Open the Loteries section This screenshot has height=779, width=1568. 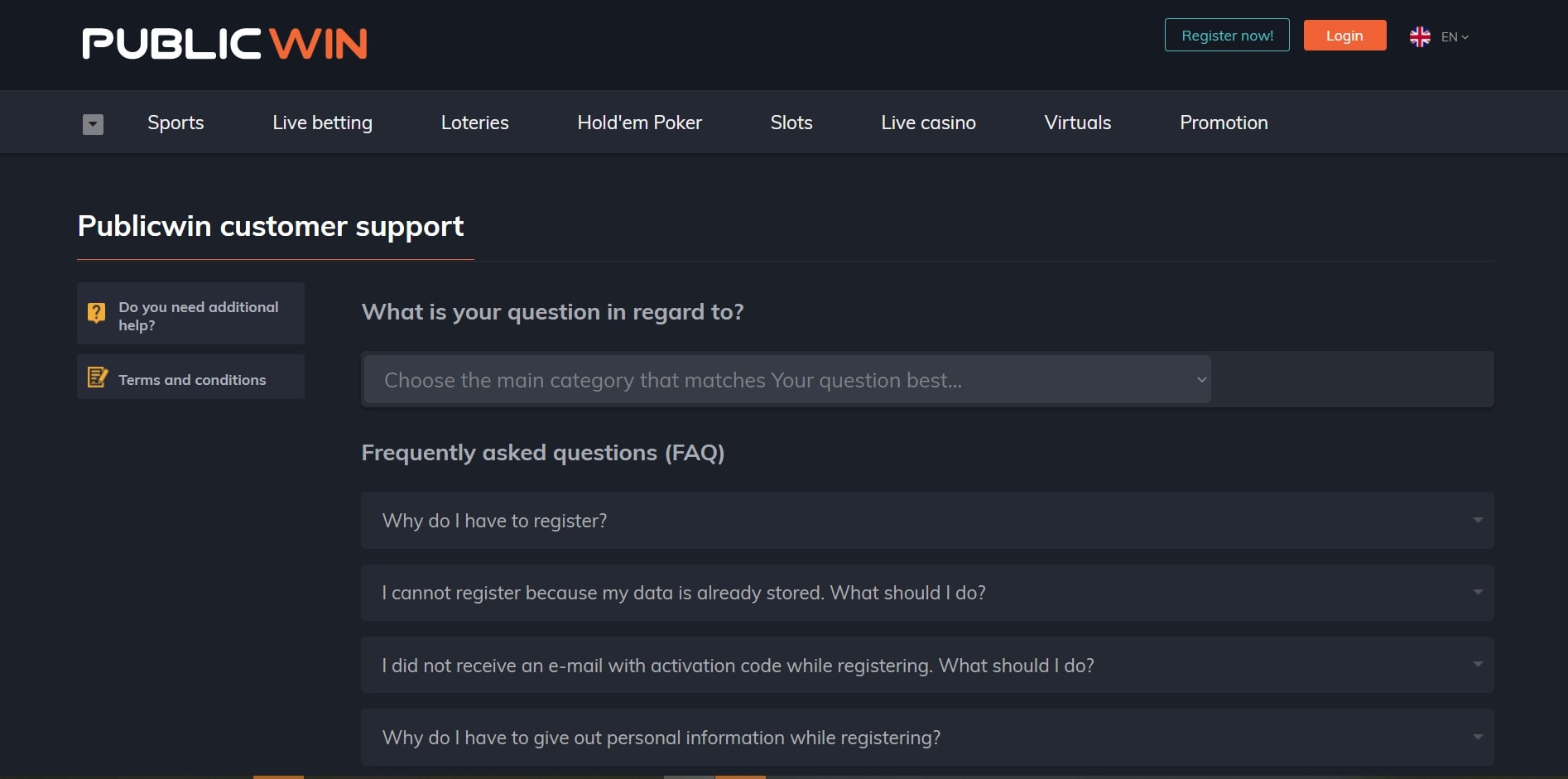[x=474, y=123]
